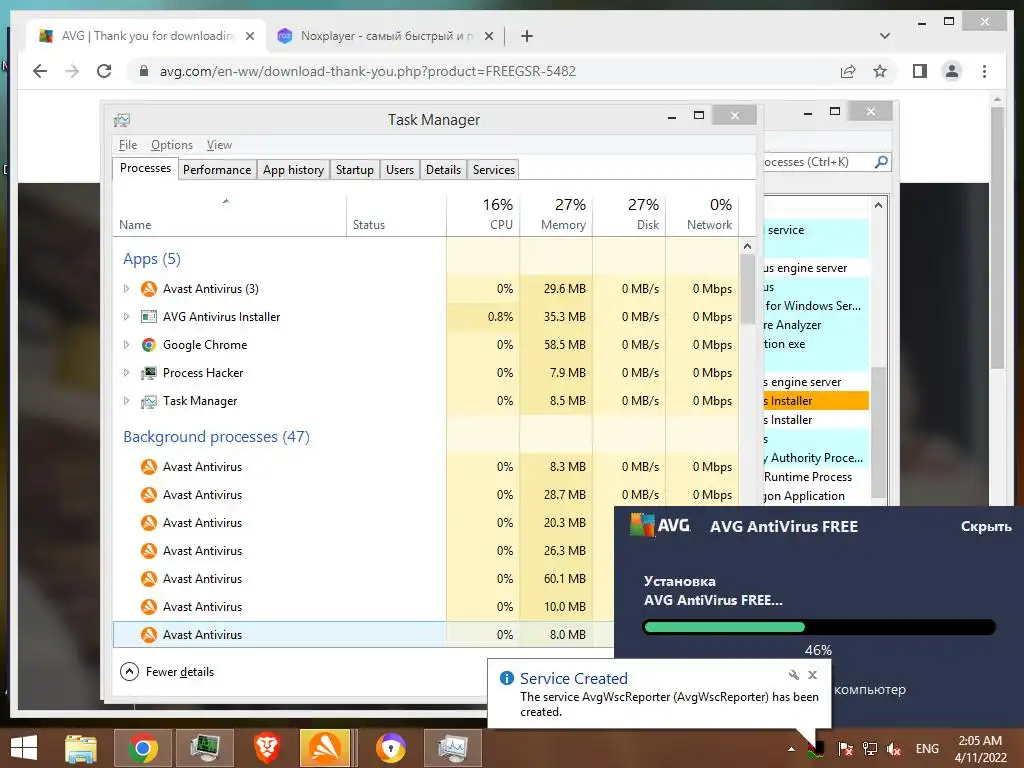Open Chrome side panel
The height and width of the screenshot is (768, 1024).
920,71
